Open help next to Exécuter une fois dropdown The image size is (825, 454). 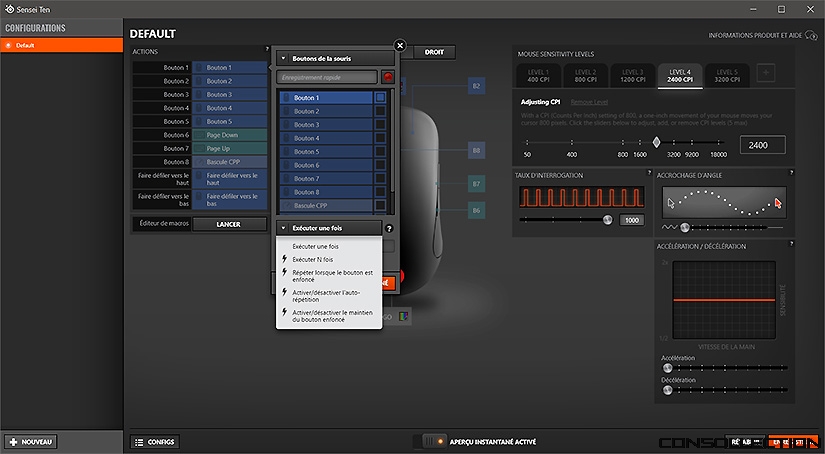[x=389, y=228]
